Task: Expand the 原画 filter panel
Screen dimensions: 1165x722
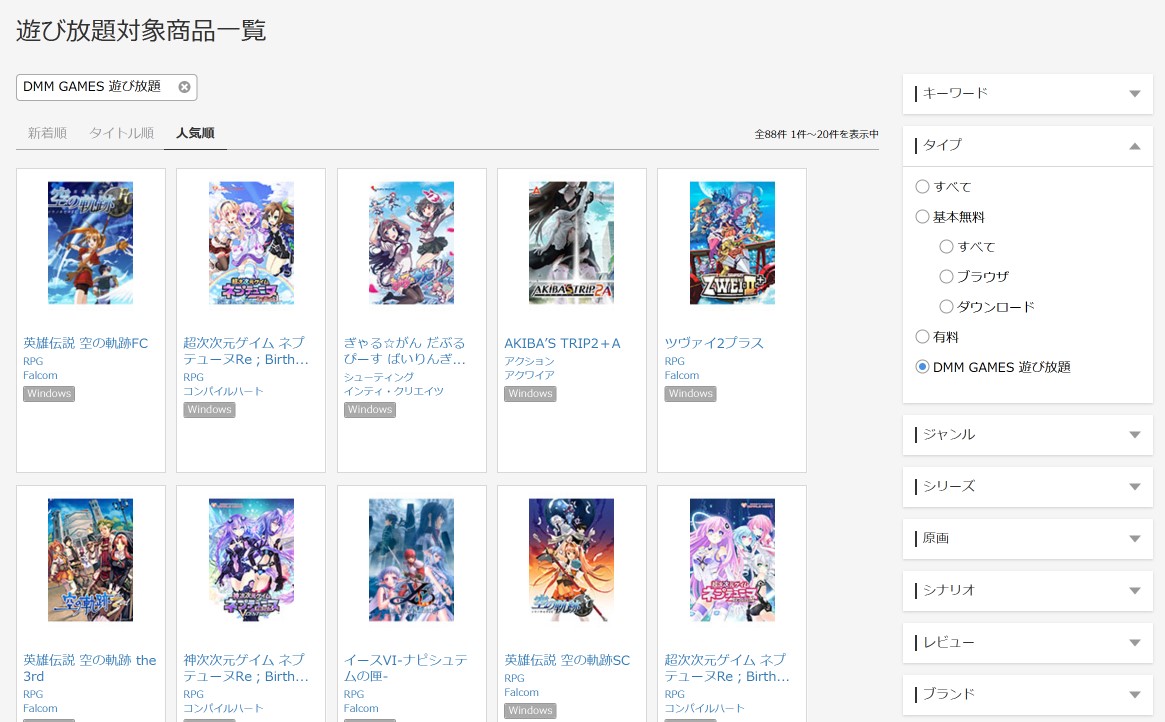Action: coord(1028,539)
